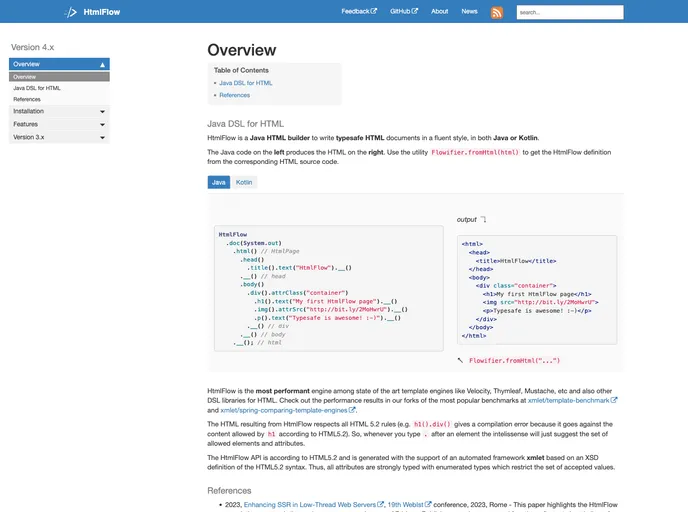The image size is (688, 512).
Task: Switch to the Kotlin code tab
Action: point(244,182)
